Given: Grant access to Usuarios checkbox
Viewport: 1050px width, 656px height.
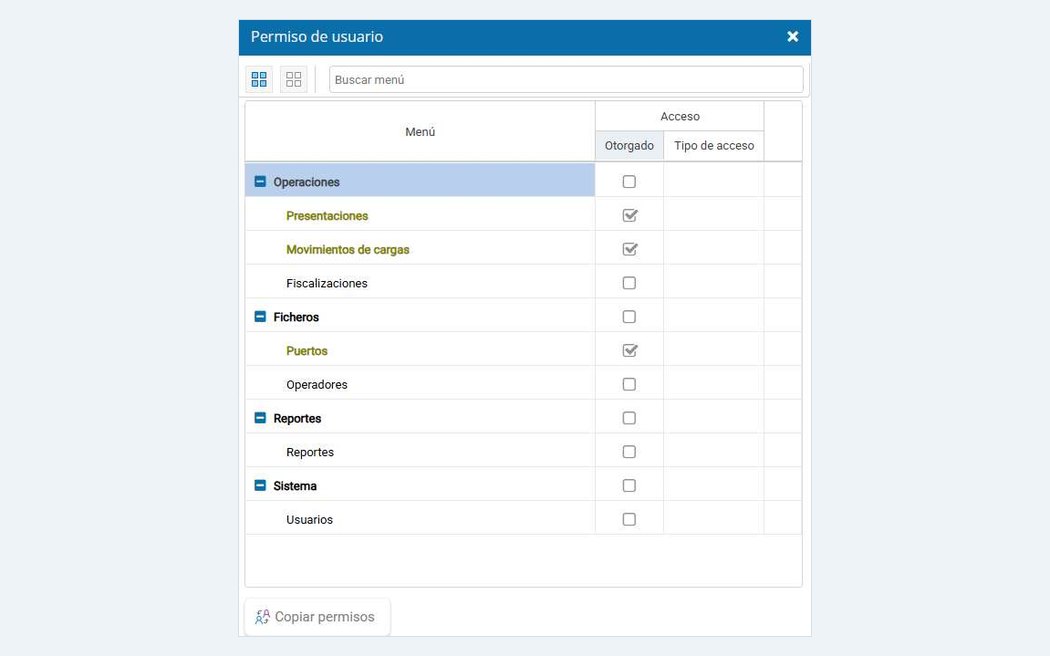Looking at the screenshot, I should point(629,519).
